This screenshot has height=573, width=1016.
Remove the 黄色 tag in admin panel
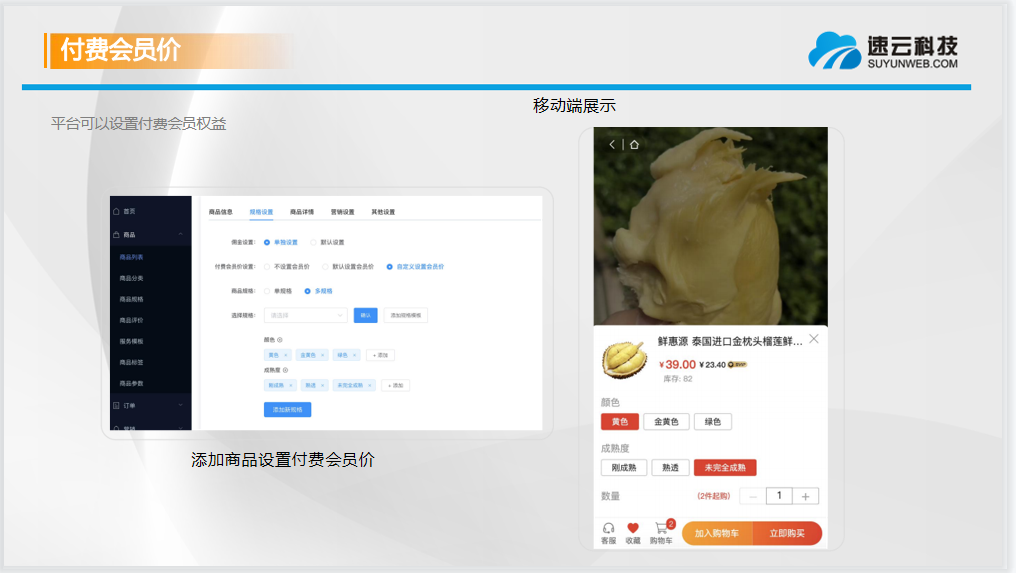(x=285, y=355)
